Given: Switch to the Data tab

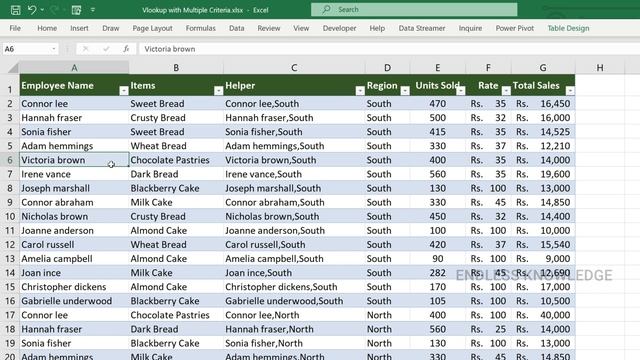Looking at the screenshot, I should [236, 28].
